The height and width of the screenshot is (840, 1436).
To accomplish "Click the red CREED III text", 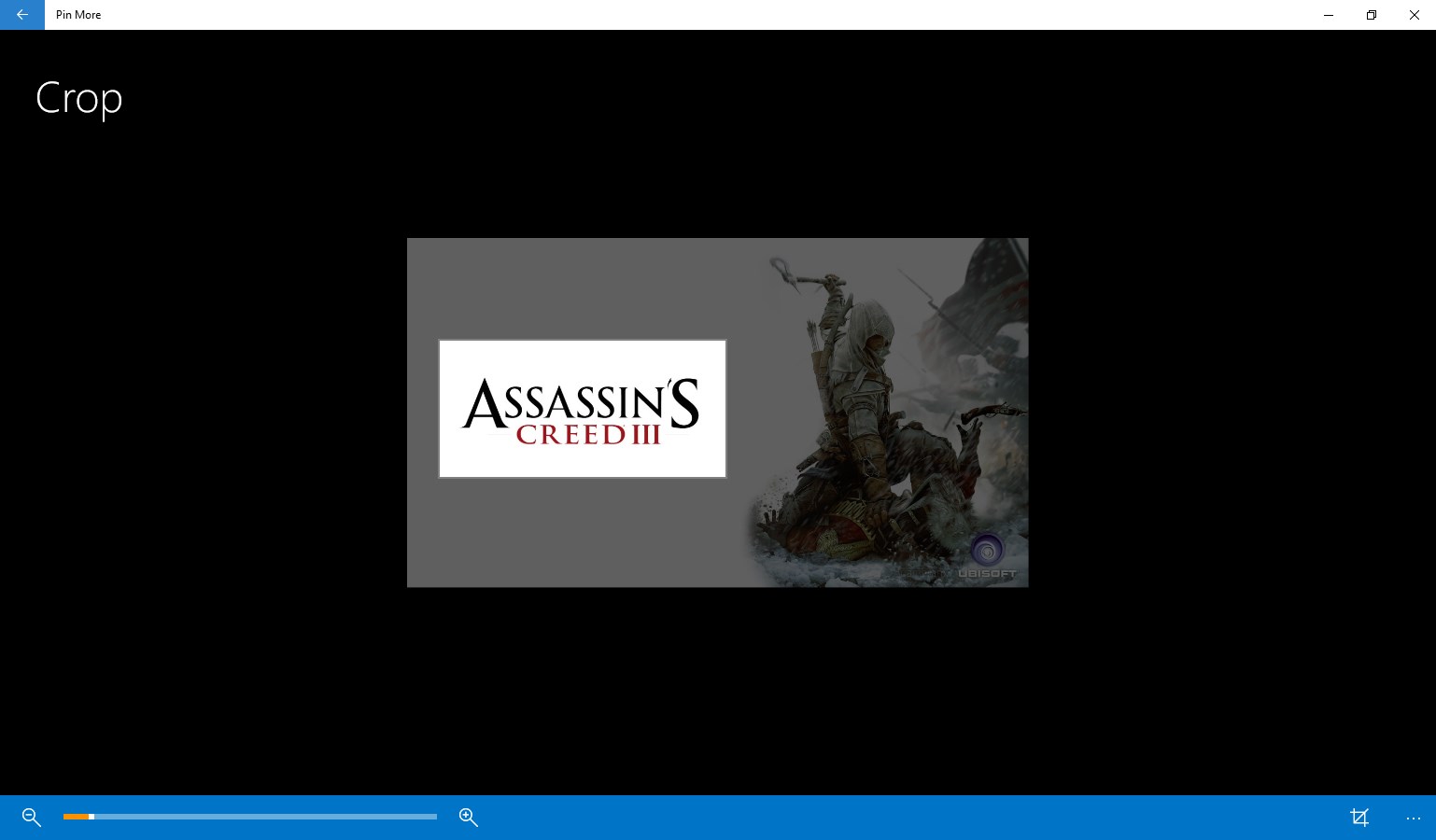I will [588, 435].
